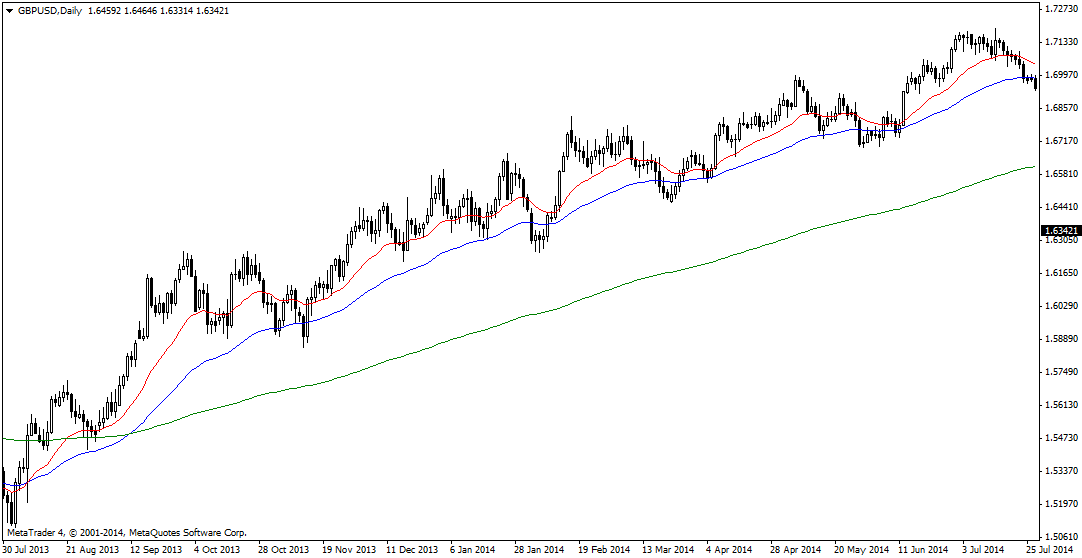
Task: Click the 1.64410 price axis label
Action: pyautogui.click(x=1061, y=206)
